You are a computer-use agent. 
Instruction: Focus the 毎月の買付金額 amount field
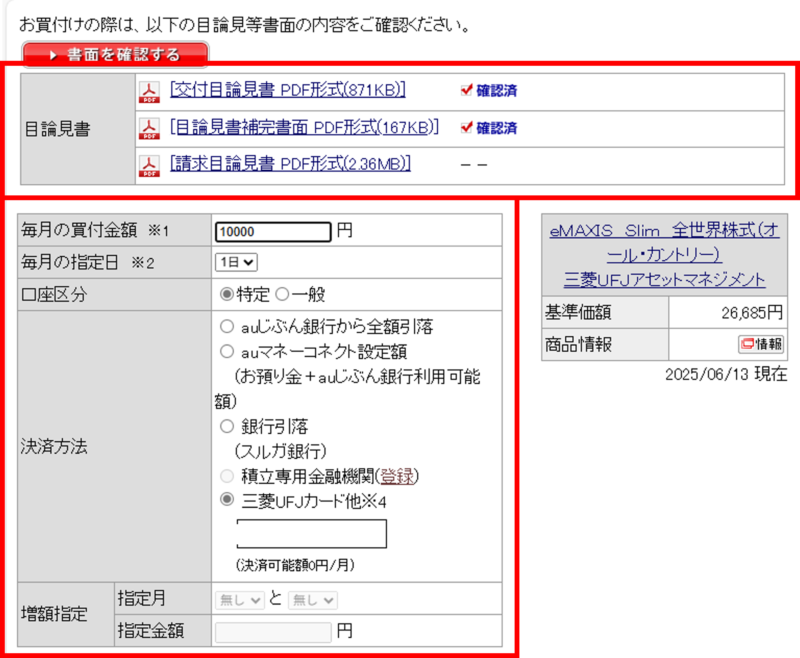273,232
